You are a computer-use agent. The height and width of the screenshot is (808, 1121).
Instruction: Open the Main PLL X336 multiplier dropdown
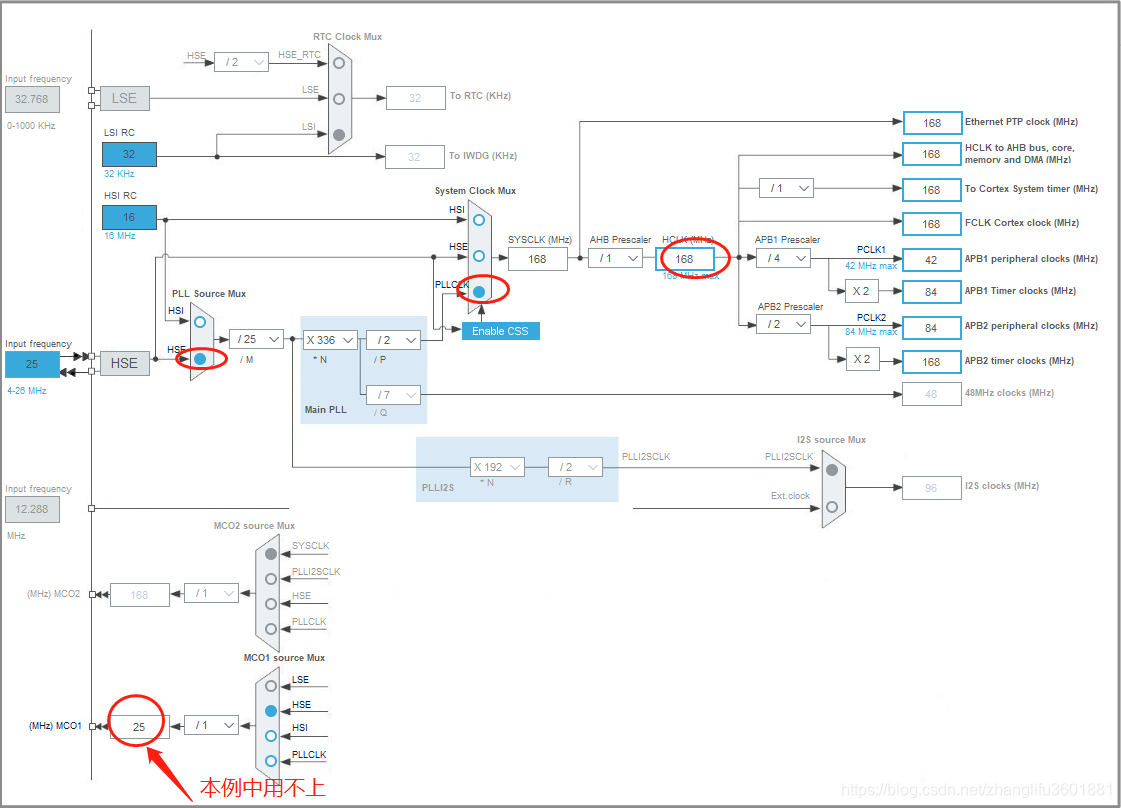point(330,339)
